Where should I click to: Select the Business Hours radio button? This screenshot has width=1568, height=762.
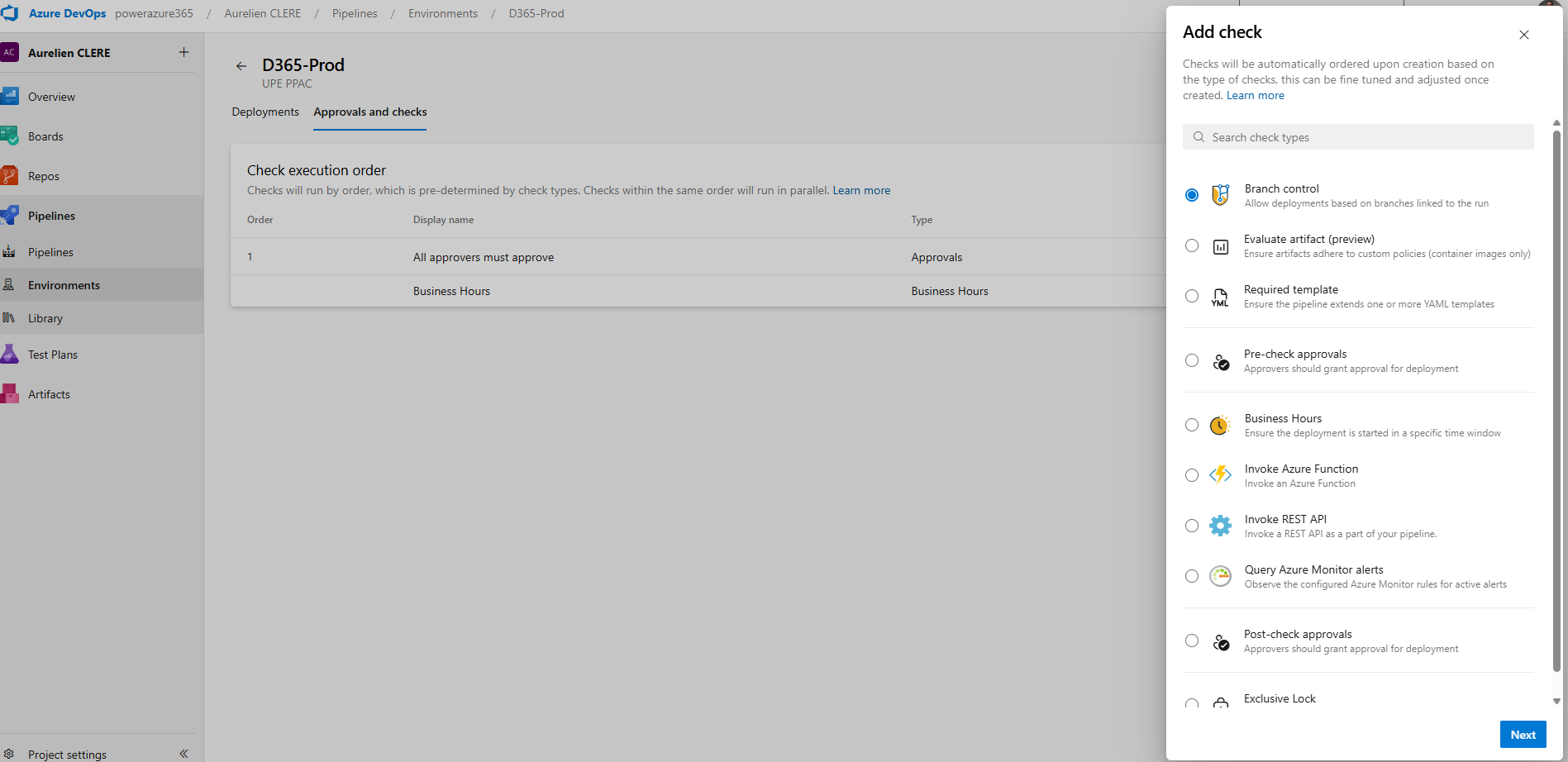coord(1192,425)
